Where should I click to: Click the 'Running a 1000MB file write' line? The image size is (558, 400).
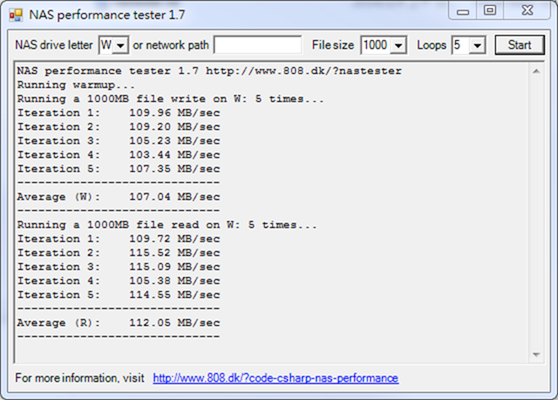coord(170,99)
